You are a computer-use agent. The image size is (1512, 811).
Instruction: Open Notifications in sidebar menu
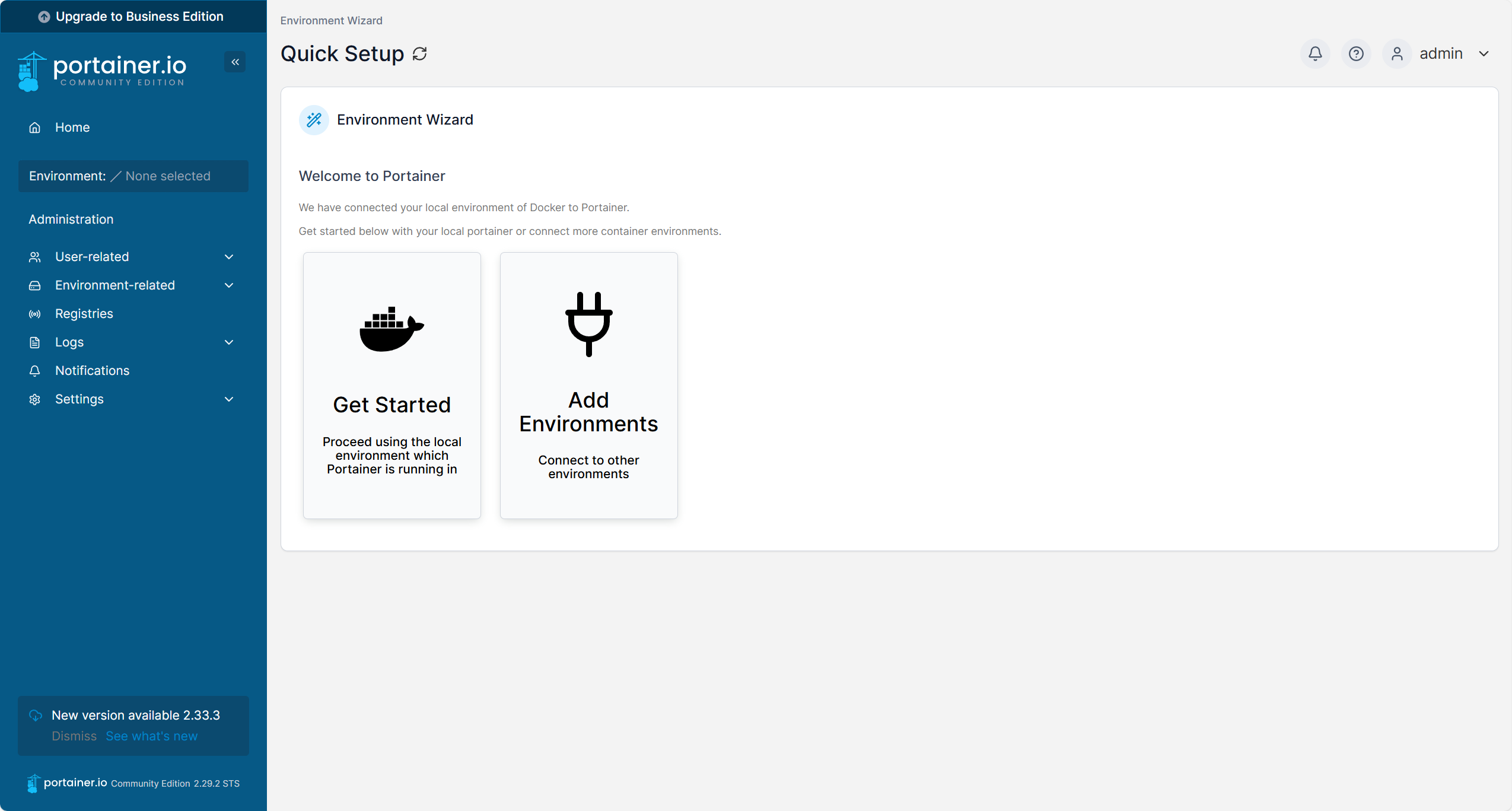92,371
